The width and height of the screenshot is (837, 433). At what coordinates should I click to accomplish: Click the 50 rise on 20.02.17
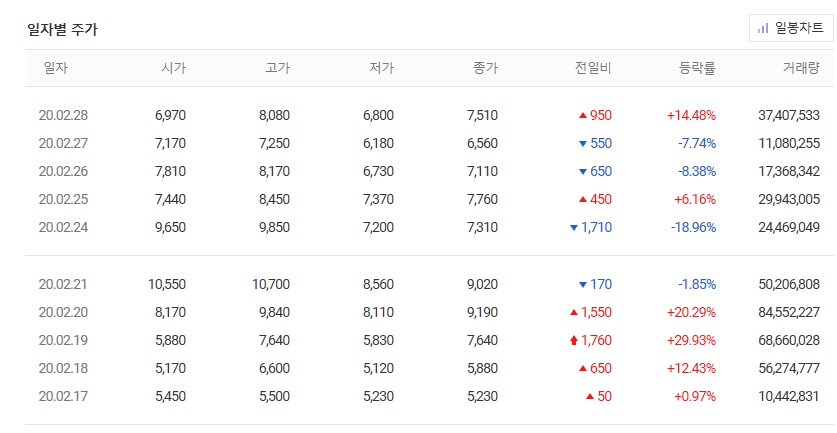point(599,396)
